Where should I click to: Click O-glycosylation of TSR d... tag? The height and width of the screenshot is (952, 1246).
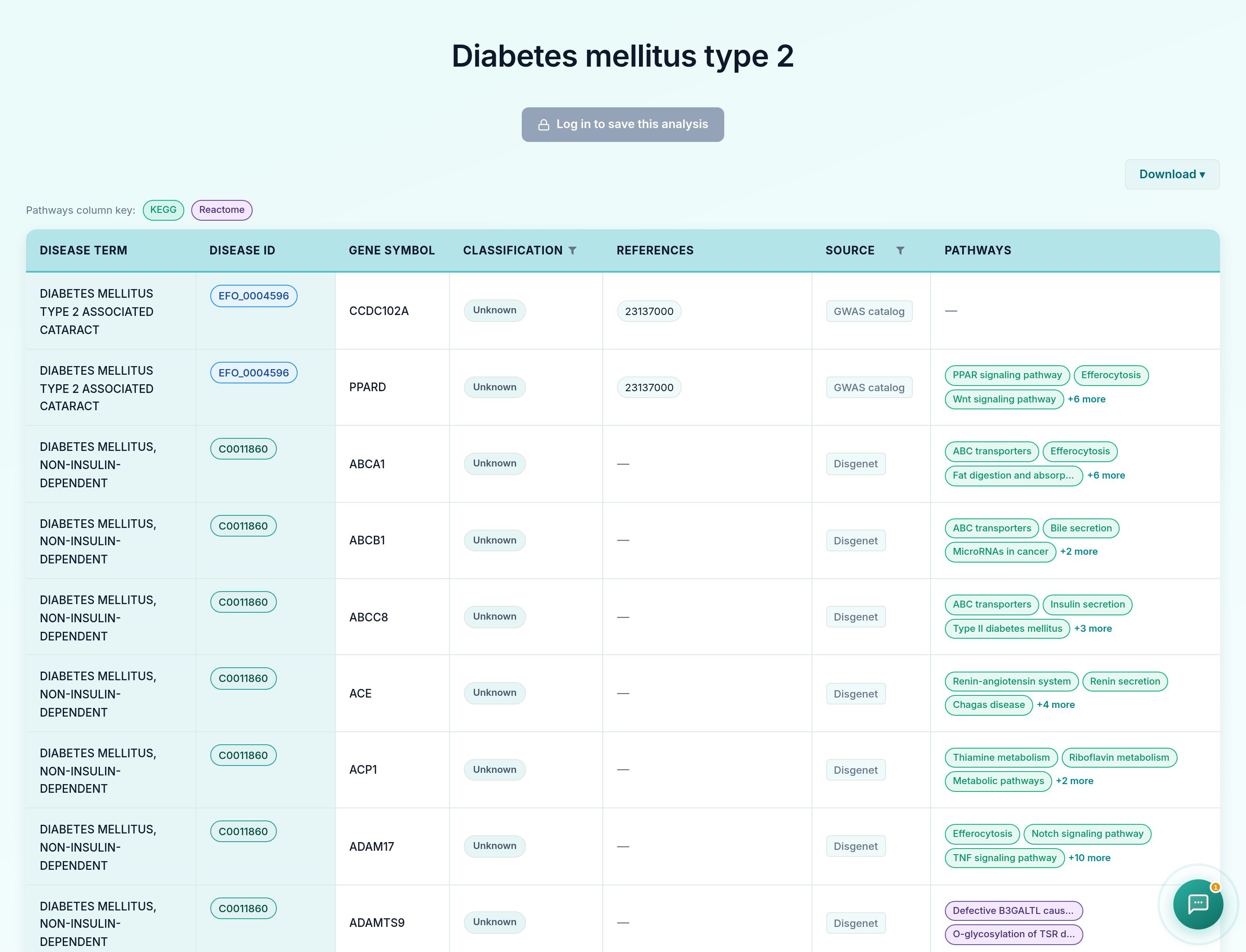point(1013,934)
